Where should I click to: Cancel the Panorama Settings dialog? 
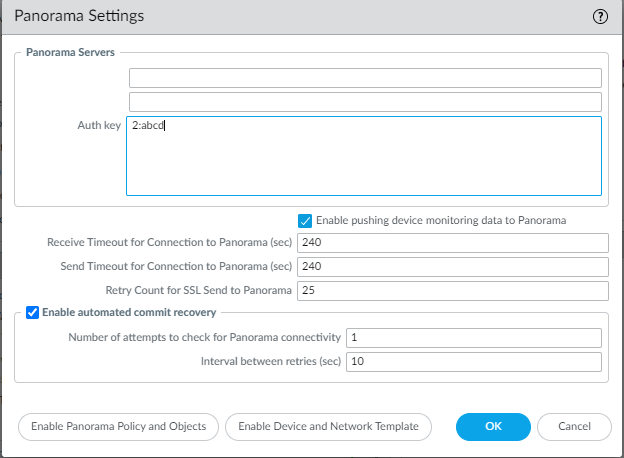[574, 426]
